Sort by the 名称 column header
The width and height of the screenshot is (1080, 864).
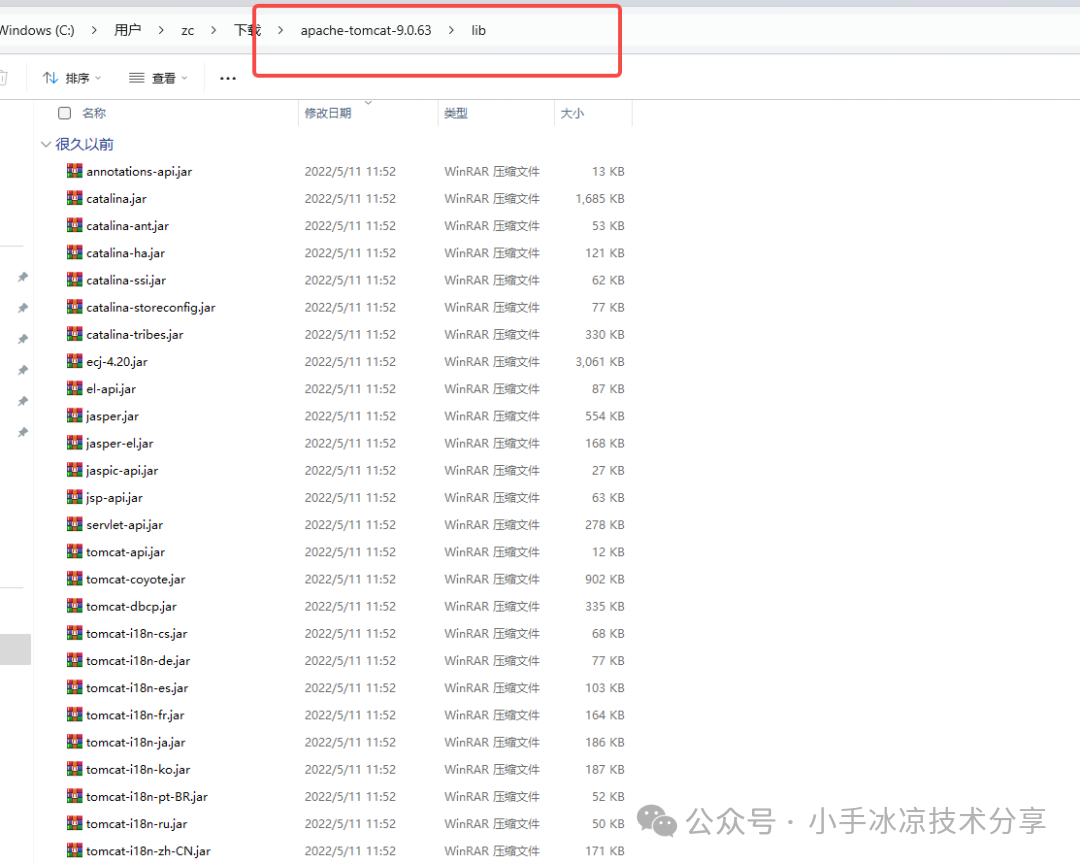94,113
